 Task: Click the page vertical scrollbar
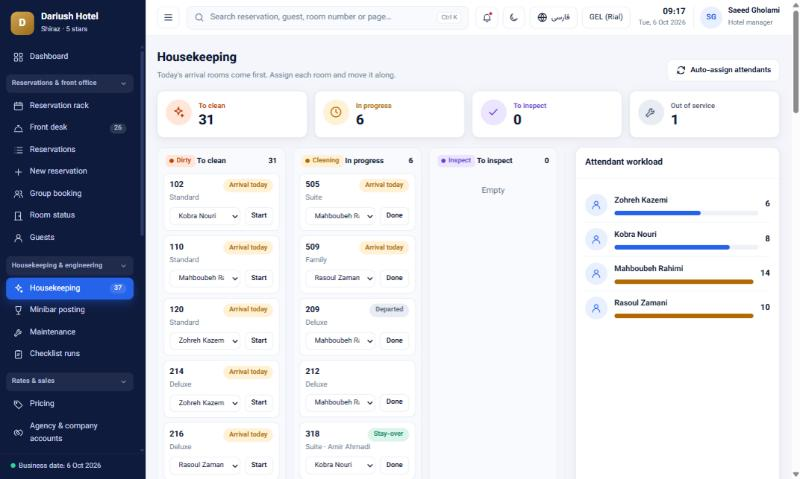coord(795,61)
